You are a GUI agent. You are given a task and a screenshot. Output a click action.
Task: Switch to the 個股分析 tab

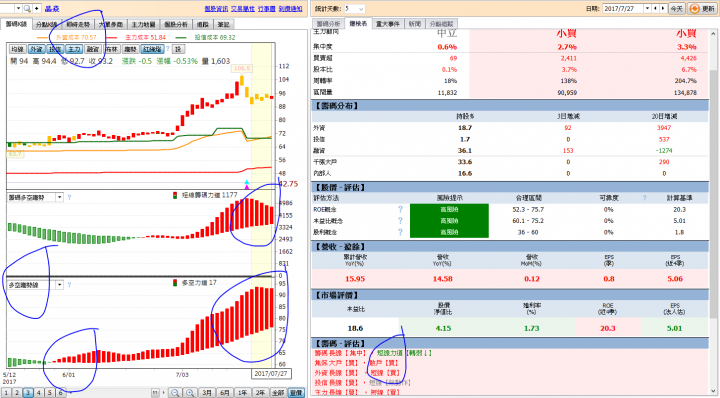click(176, 24)
